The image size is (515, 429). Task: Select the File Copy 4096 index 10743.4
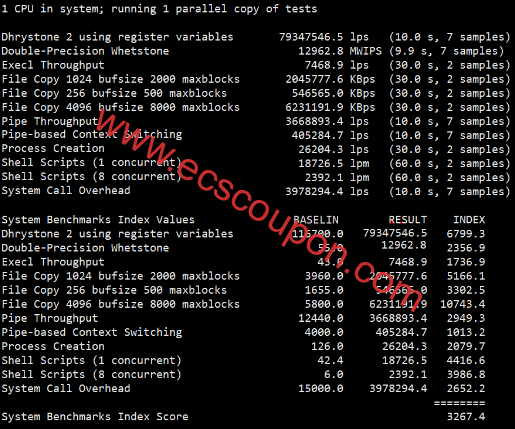coord(463,304)
